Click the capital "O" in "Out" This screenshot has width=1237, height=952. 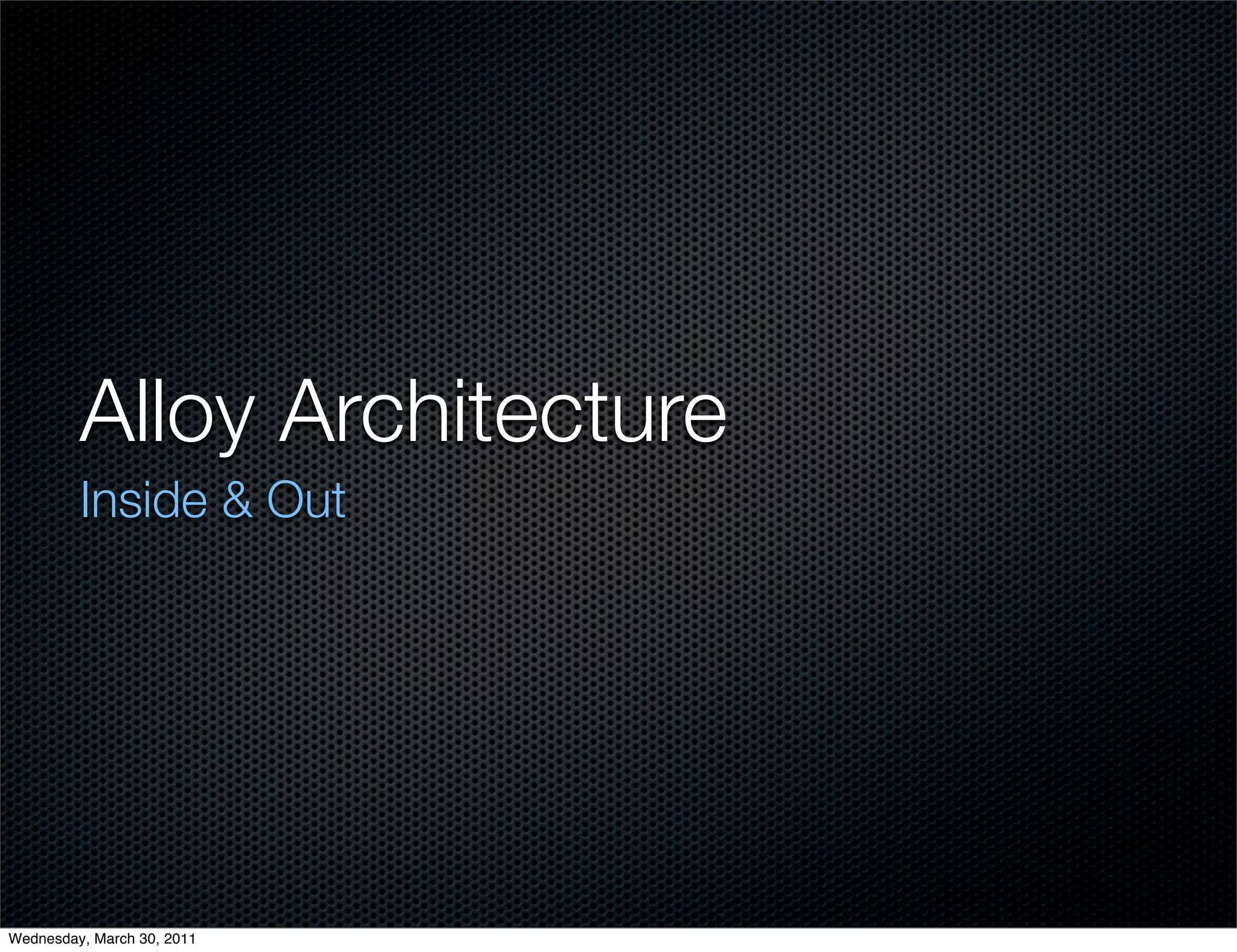[284, 500]
